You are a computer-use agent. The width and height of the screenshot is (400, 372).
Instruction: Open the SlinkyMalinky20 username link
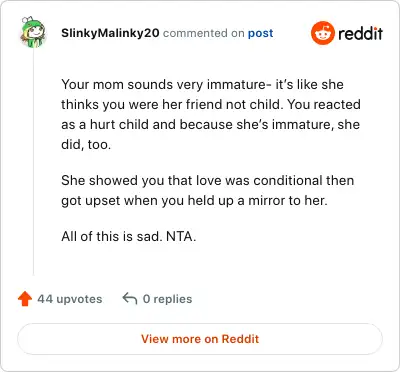(x=110, y=33)
